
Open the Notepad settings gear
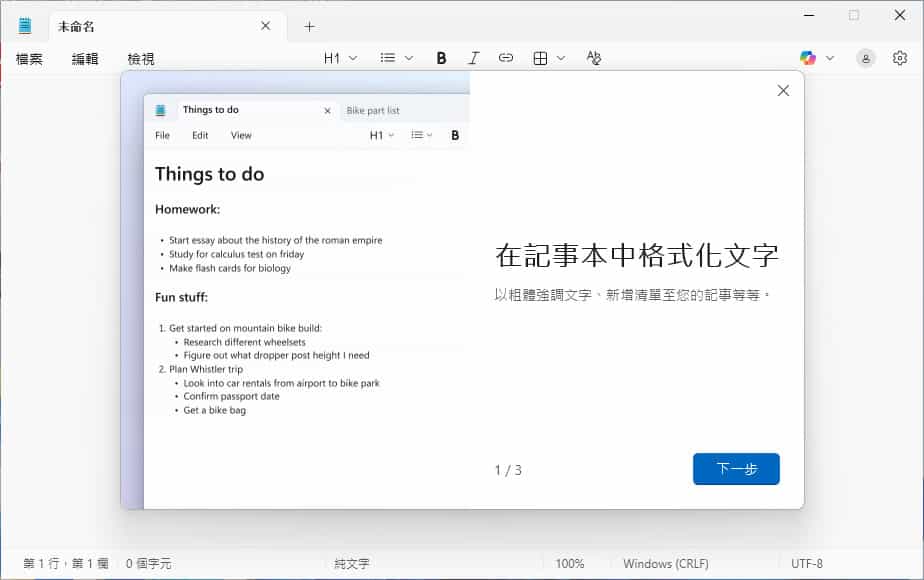click(901, 58)
